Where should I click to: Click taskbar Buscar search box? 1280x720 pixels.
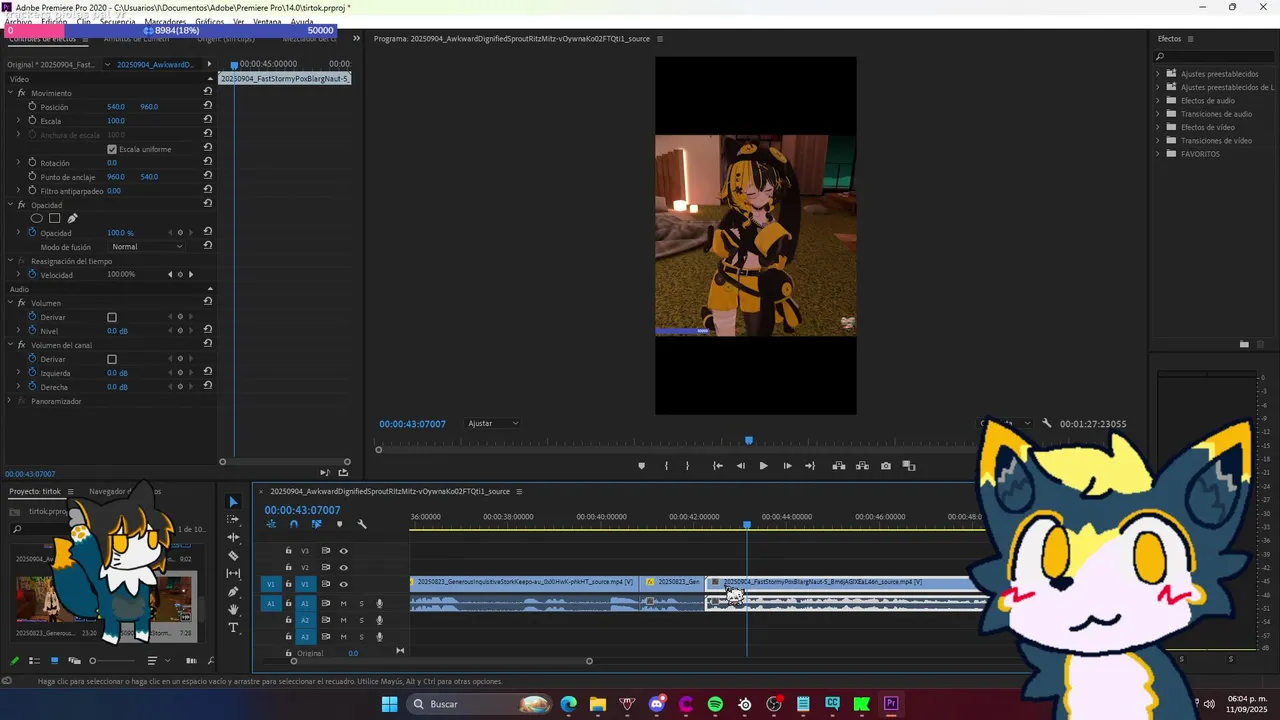click(480, 704)
